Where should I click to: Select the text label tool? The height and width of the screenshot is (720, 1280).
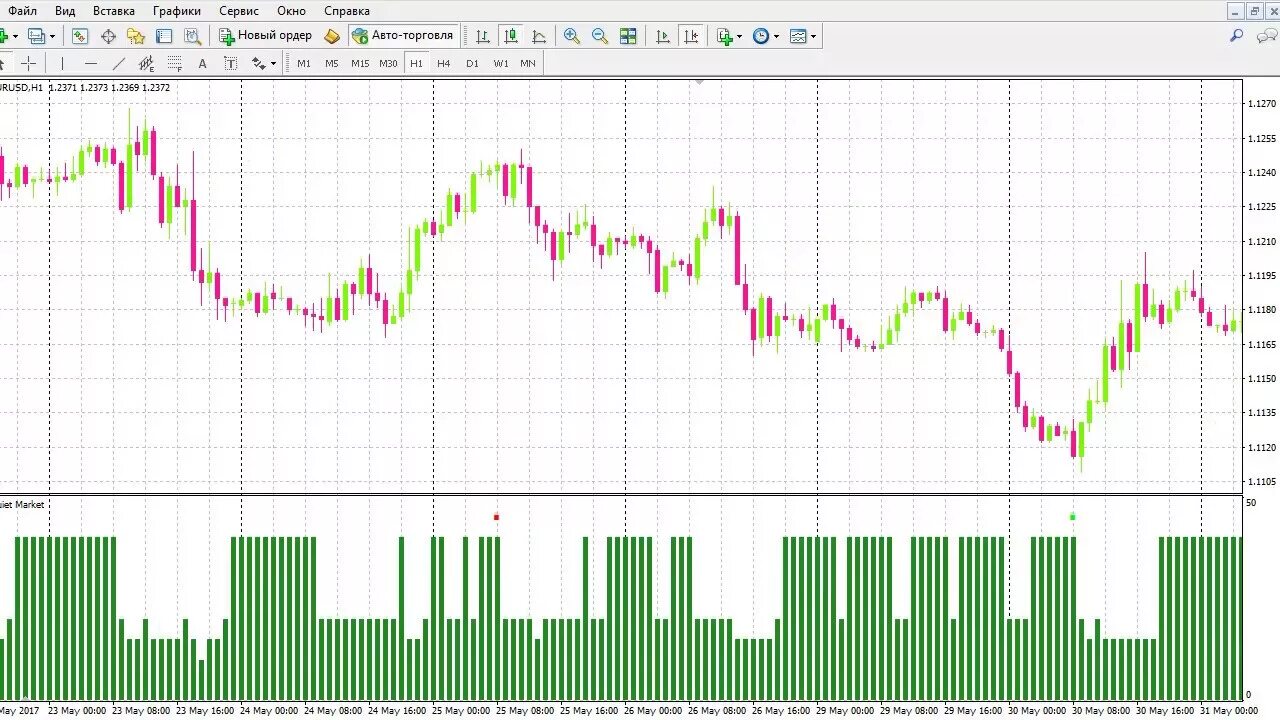pyautogui.click(x=230, y=63)
